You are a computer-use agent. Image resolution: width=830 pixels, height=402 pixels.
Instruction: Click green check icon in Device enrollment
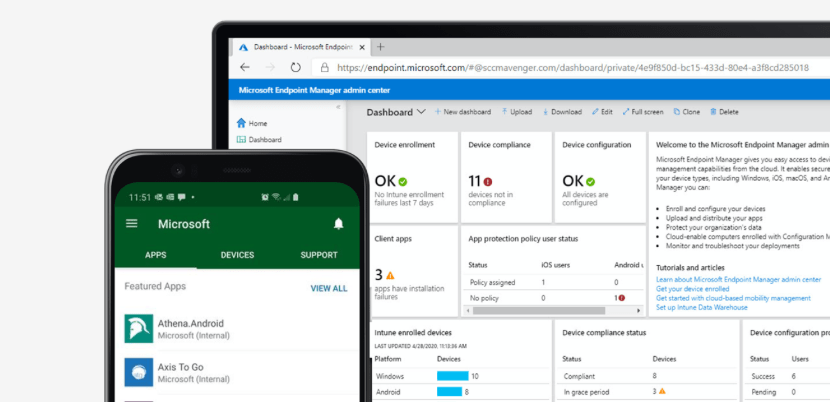pyautogui.click(x=403, y=182)
